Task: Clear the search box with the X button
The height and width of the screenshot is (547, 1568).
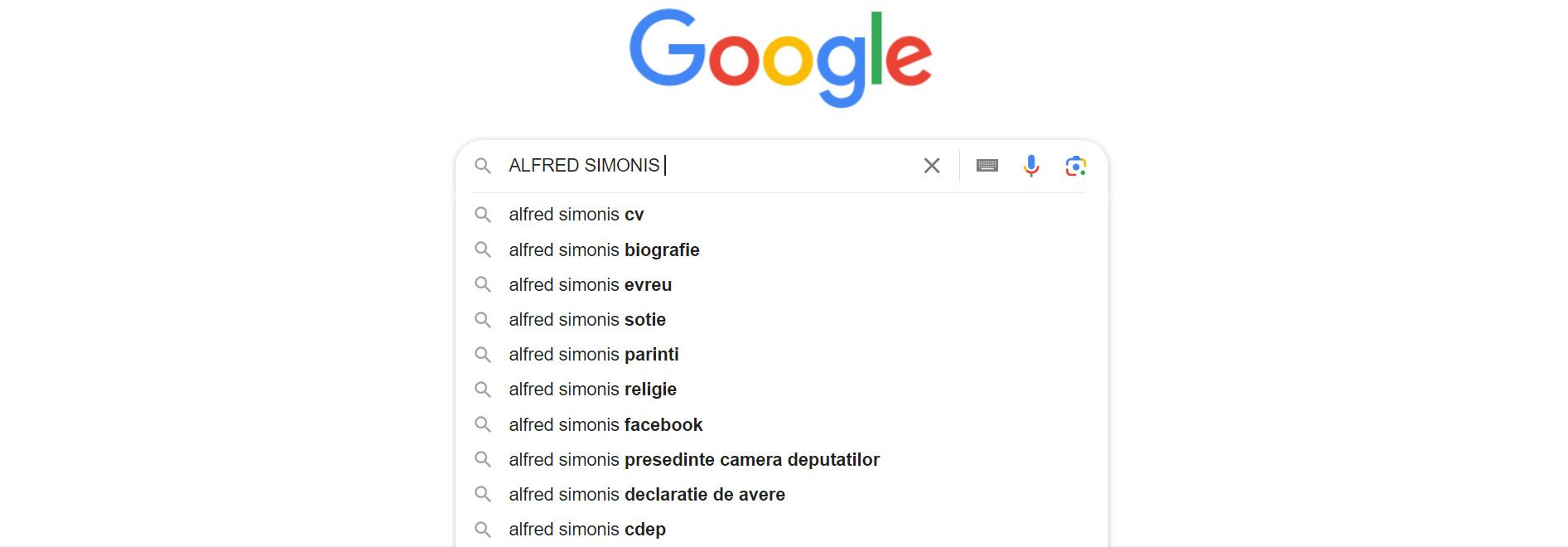Action: point(930,166)
